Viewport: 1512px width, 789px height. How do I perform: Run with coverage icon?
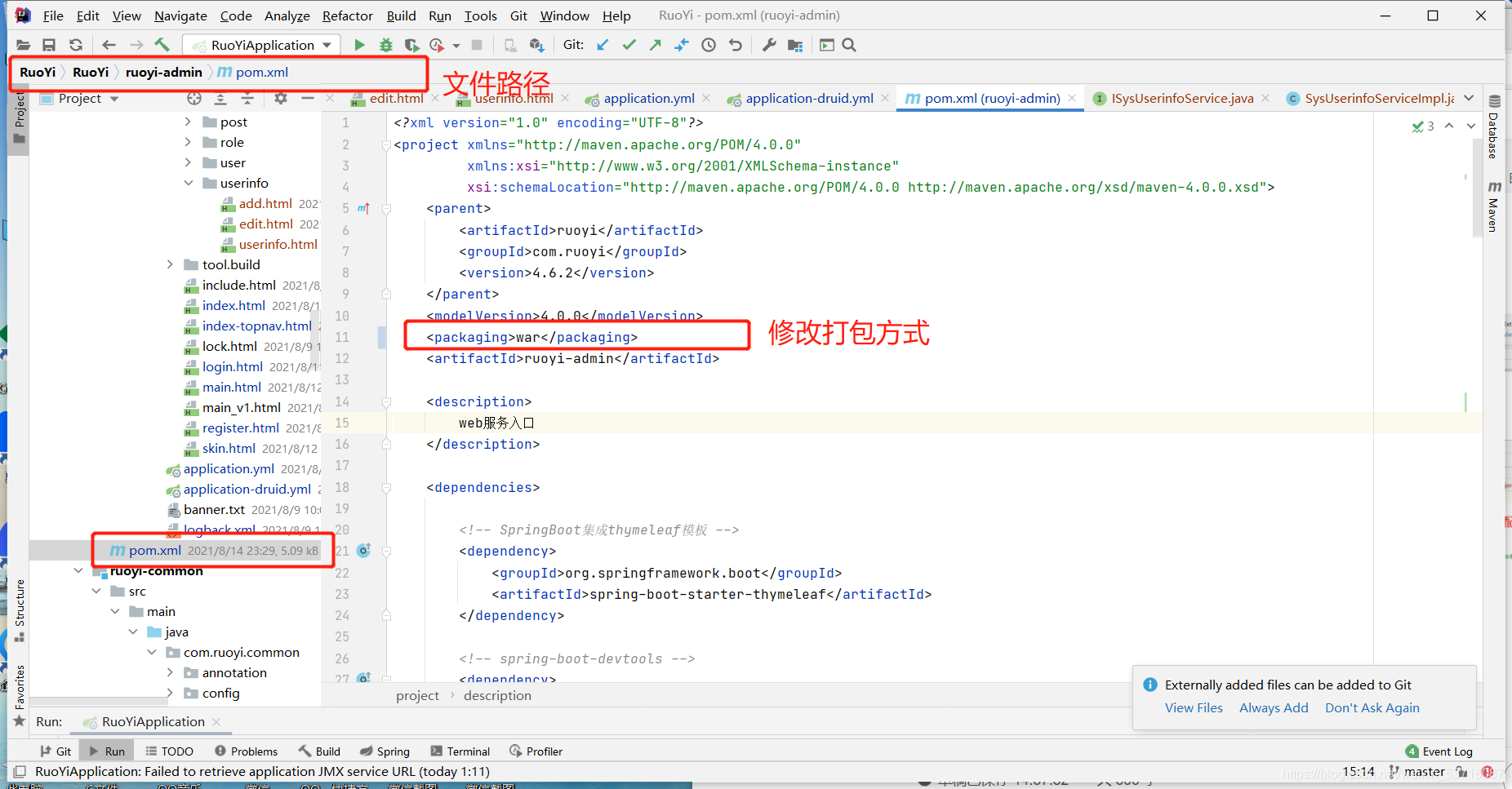411,45
